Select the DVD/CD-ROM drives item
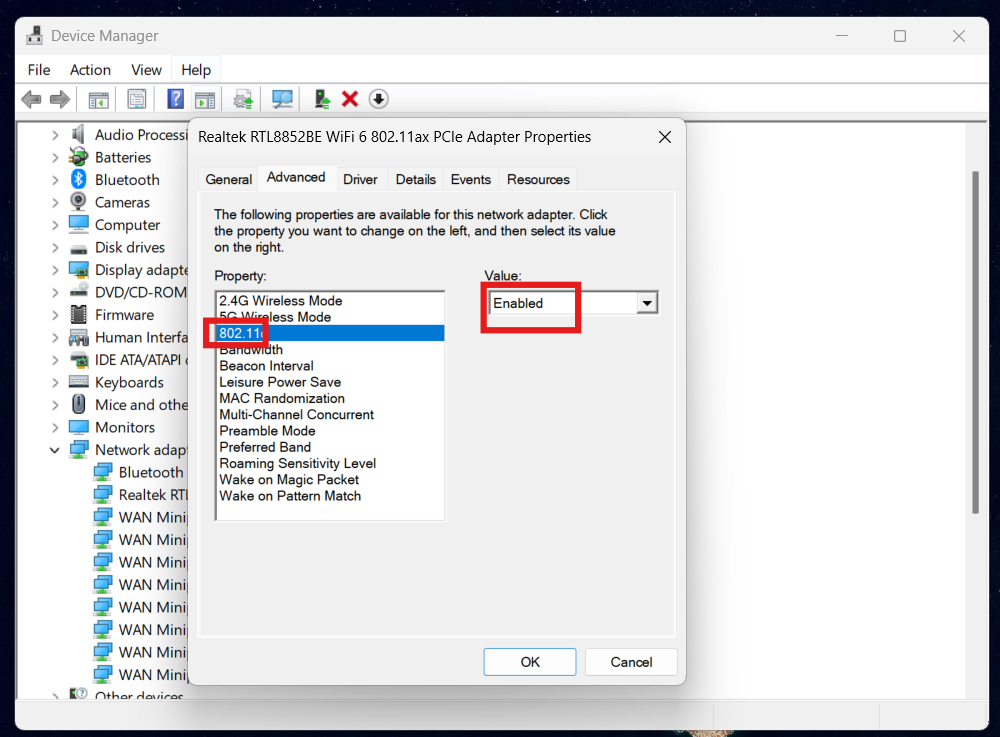The height and width of the screenshot is (737, 1000). pos(128,292)
